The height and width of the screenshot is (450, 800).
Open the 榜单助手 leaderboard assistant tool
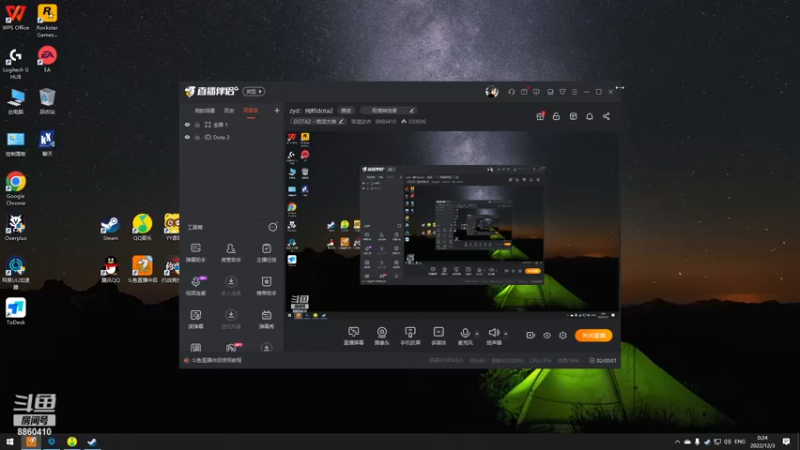[266, 286]
